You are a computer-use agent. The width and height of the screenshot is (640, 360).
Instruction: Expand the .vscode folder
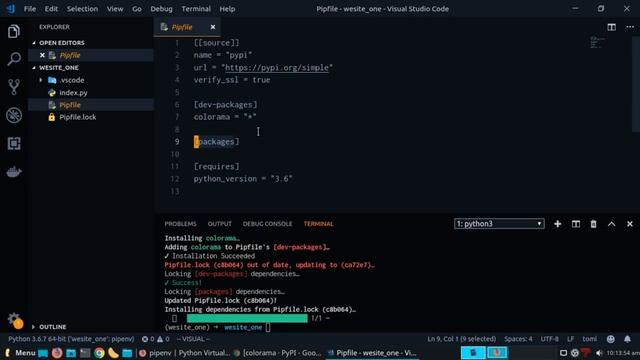72,80
